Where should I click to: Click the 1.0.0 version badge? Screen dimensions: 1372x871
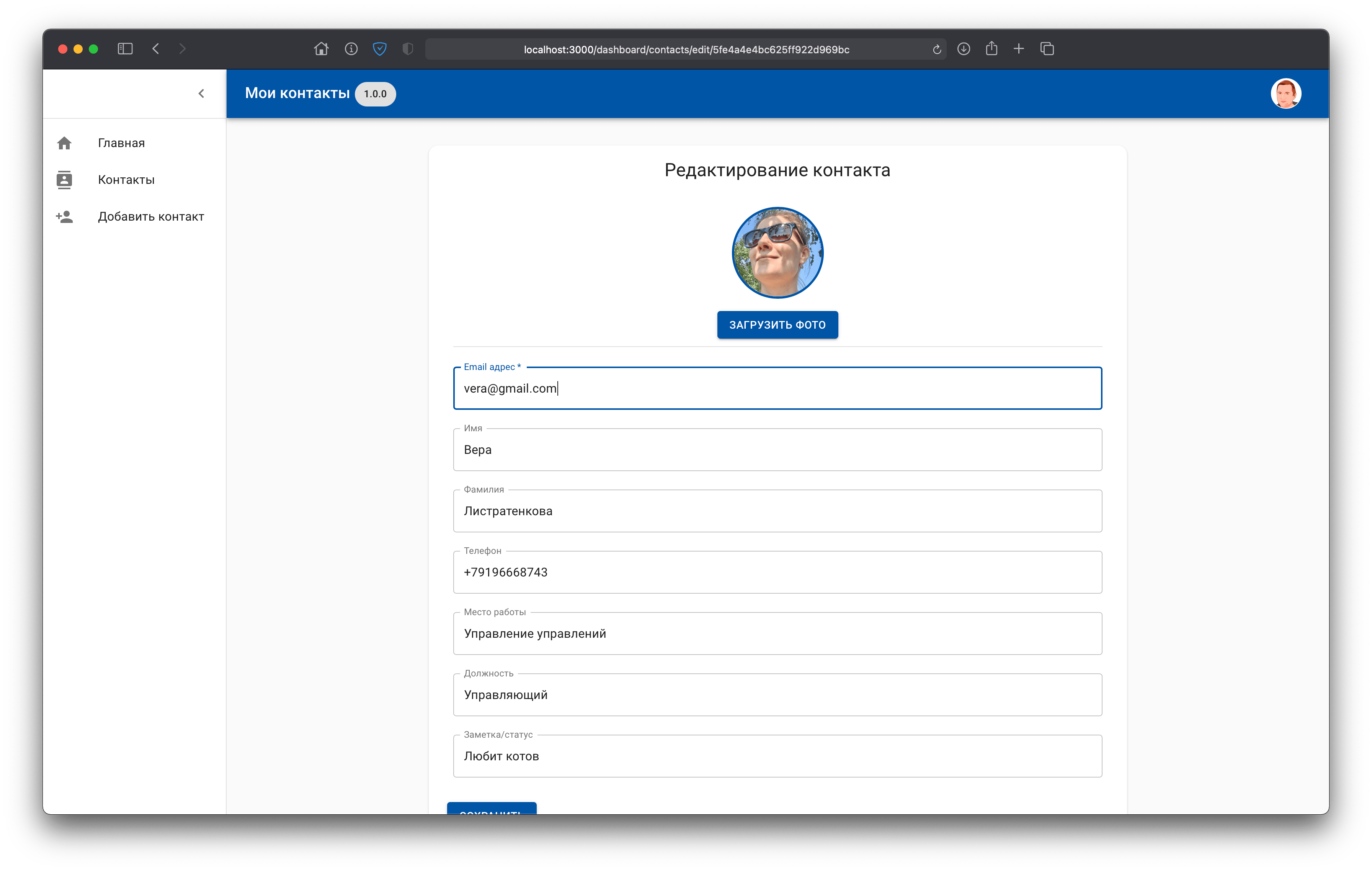375,94
